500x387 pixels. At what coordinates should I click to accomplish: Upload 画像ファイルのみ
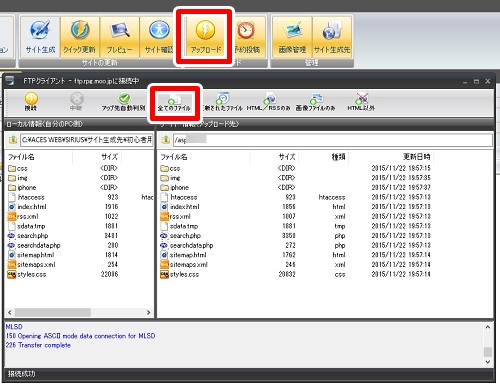315,102
